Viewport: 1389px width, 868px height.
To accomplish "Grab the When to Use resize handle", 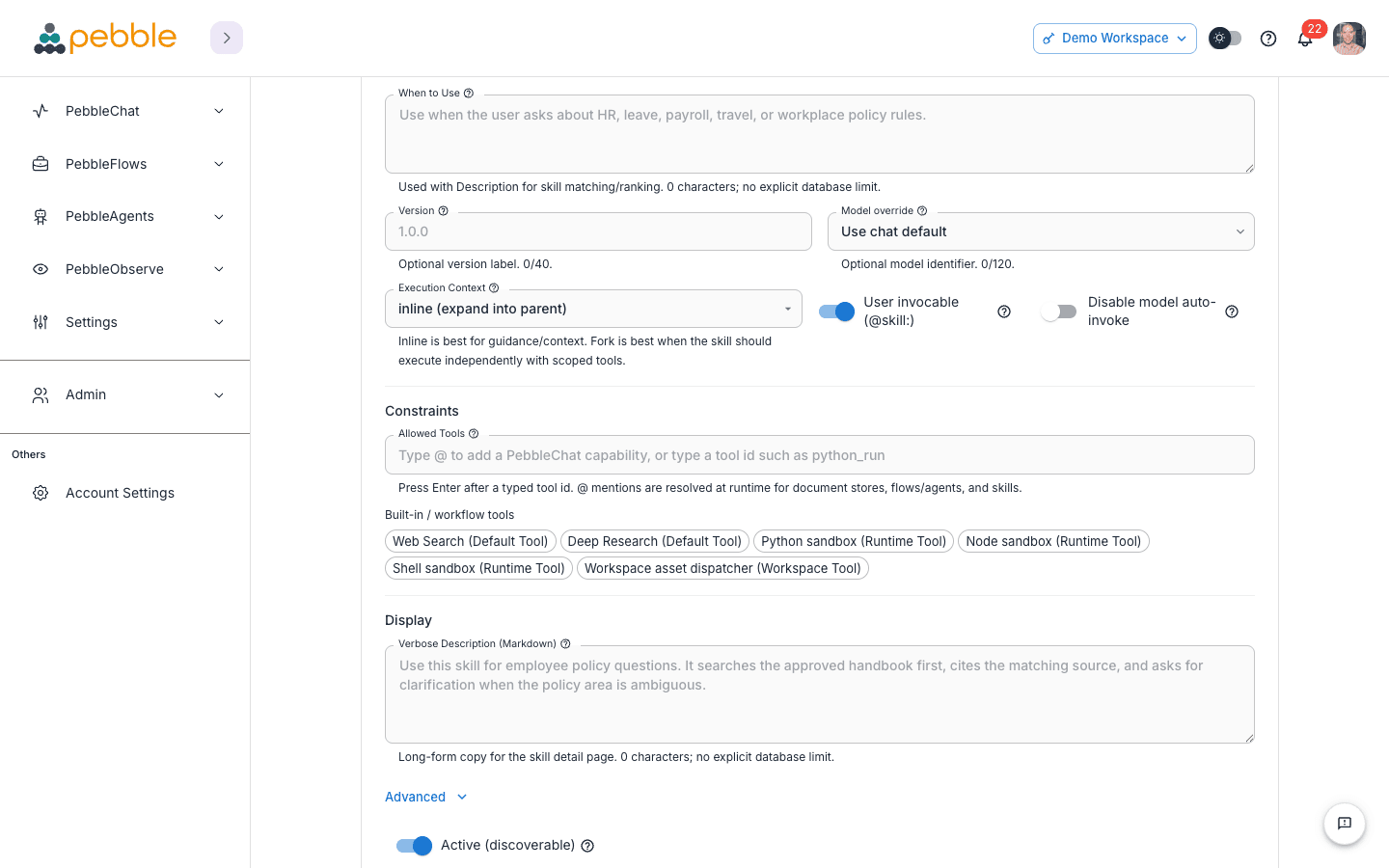I will pyautogui.click(x=1249, y=168).
